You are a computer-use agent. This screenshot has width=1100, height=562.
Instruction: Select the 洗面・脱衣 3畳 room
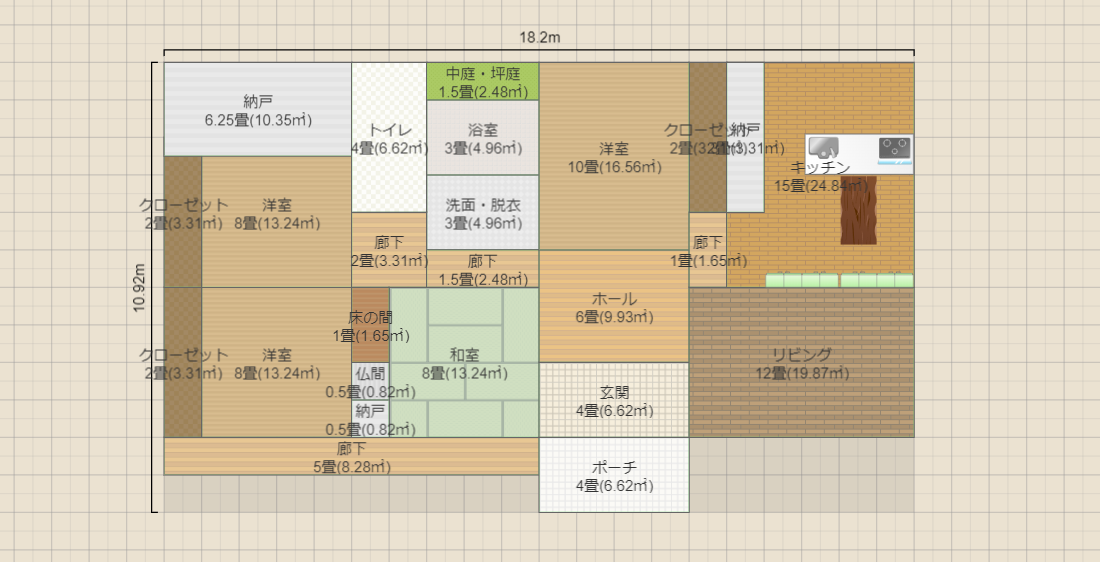pyautogui.click(x=483, y=213)
